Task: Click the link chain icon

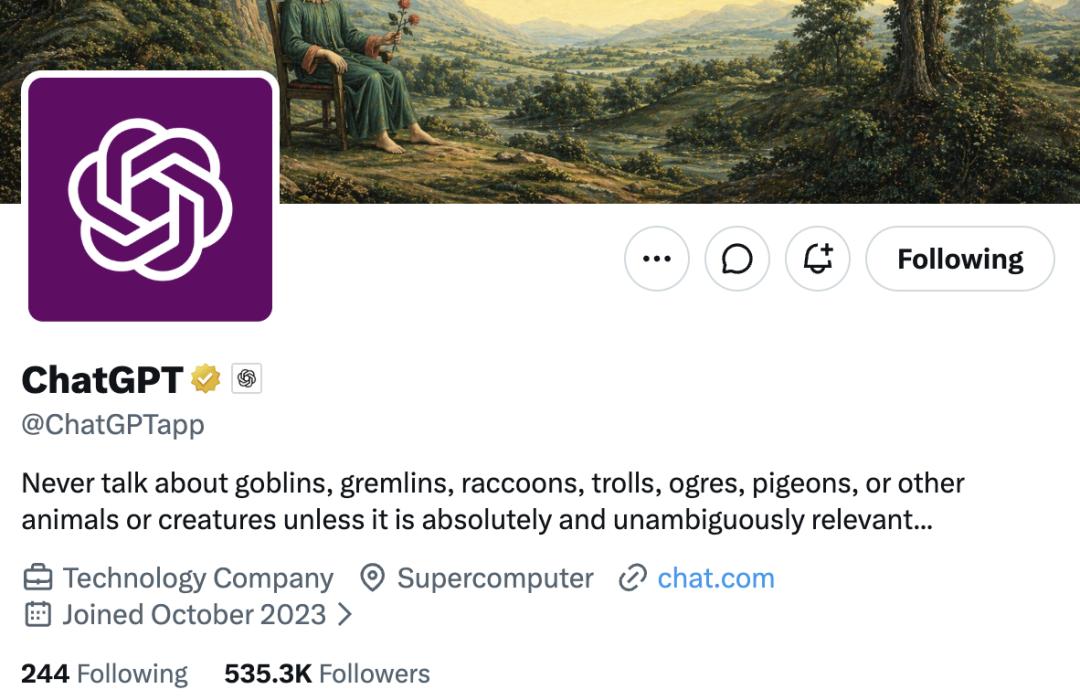Action: click(x=632, y=578)
